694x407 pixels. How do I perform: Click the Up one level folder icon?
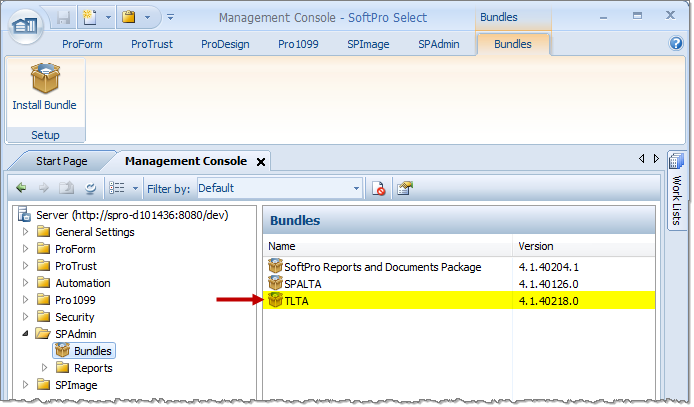pyautogui.click(x=66, y=188)
